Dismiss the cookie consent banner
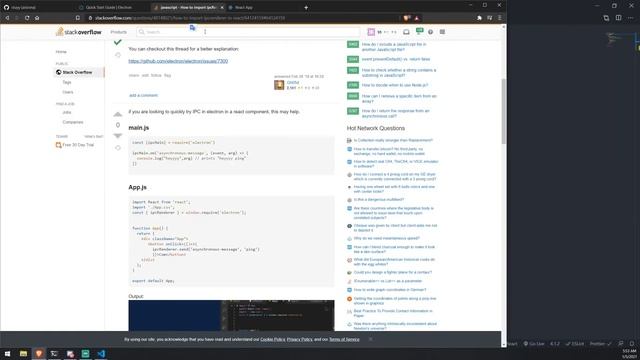 click(x=370, y=339)
